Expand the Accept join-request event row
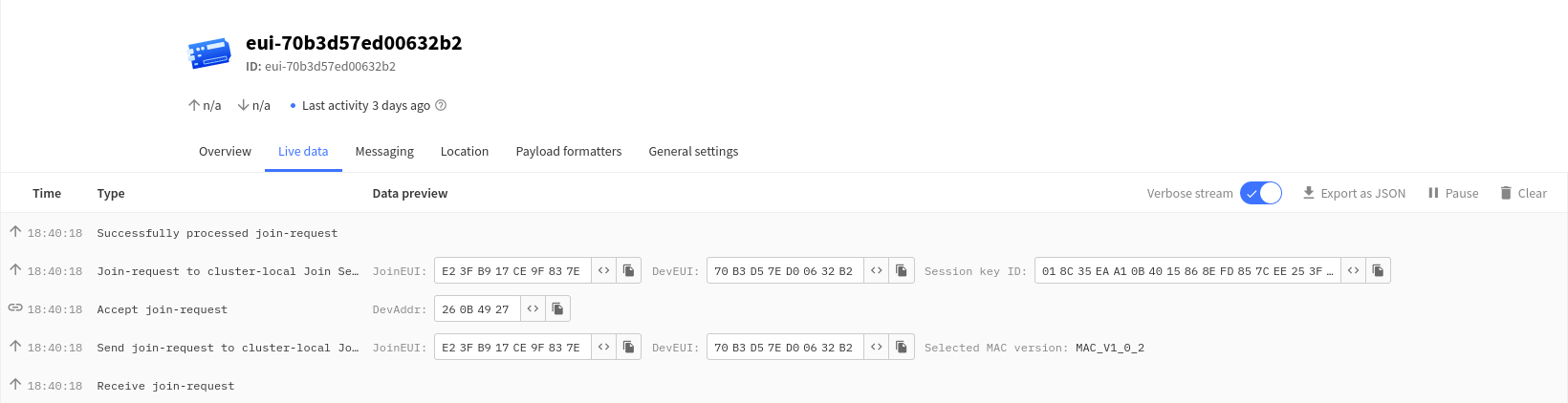 [x=784, y=309]
